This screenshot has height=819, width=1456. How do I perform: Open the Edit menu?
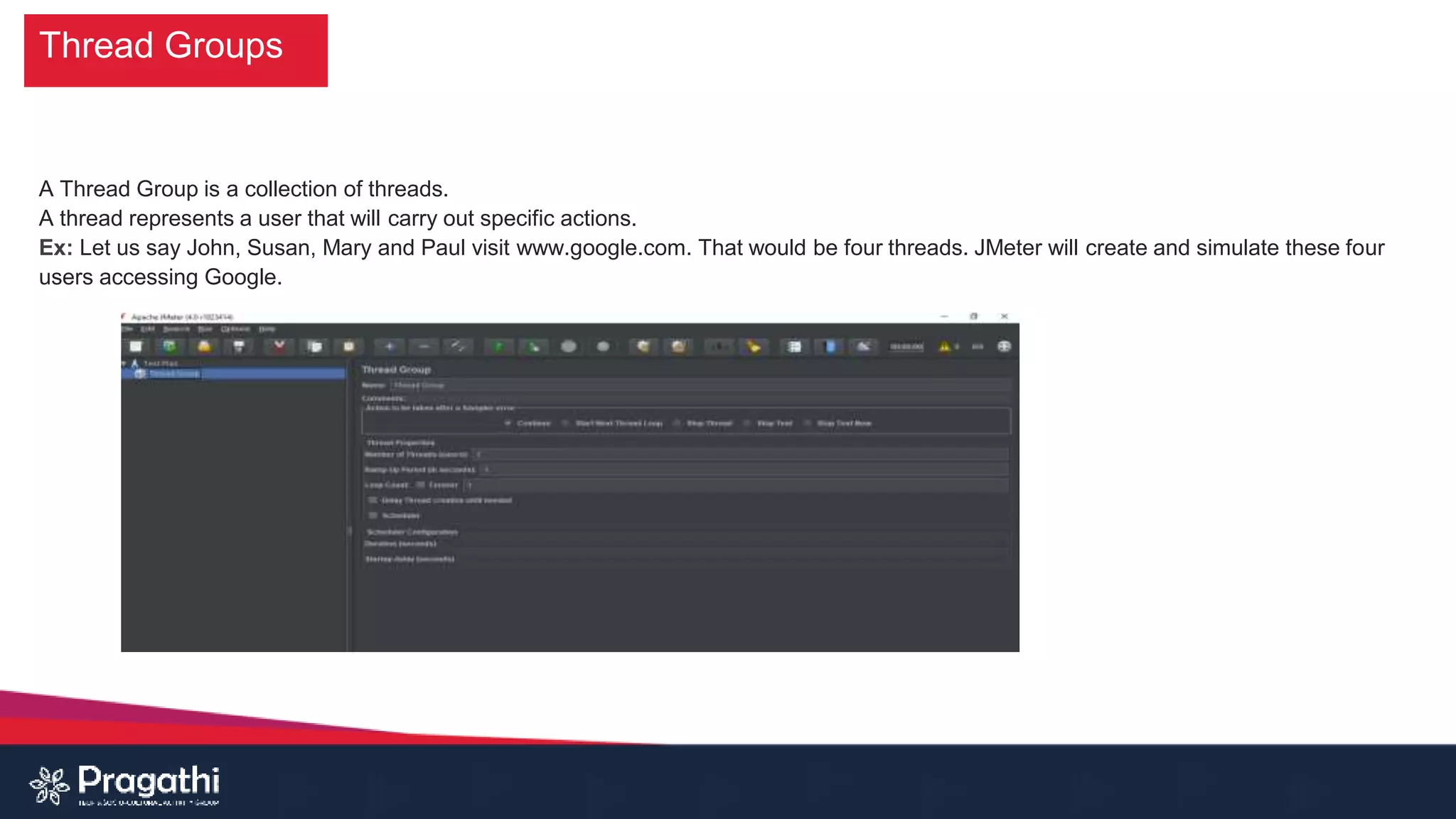148,329
